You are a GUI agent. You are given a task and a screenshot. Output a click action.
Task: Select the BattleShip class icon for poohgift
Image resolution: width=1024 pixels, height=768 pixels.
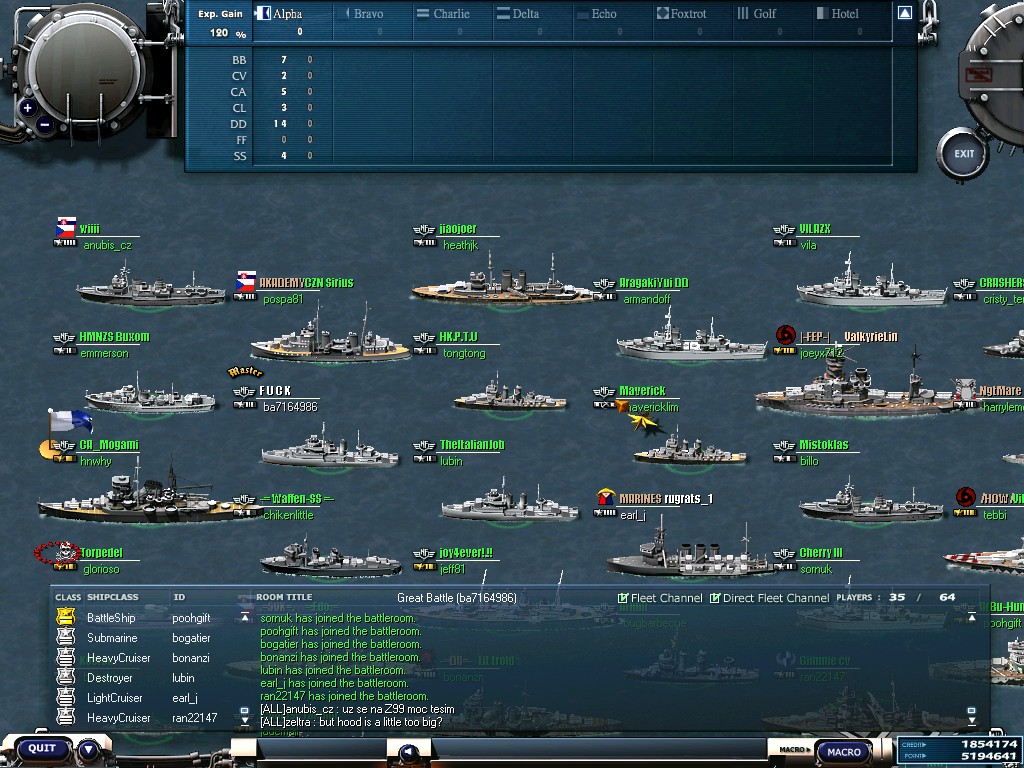point(65,617)
